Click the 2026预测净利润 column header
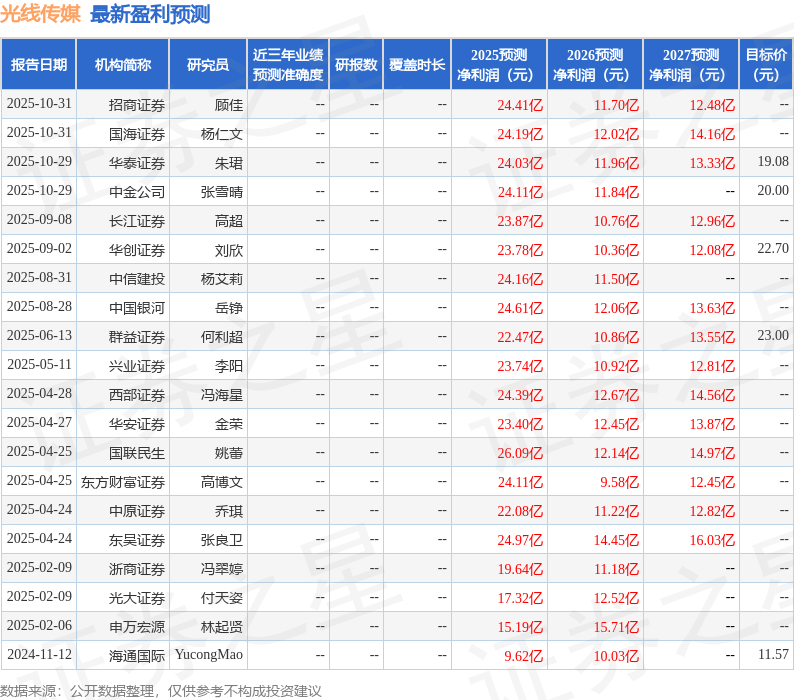 (595, 65)
